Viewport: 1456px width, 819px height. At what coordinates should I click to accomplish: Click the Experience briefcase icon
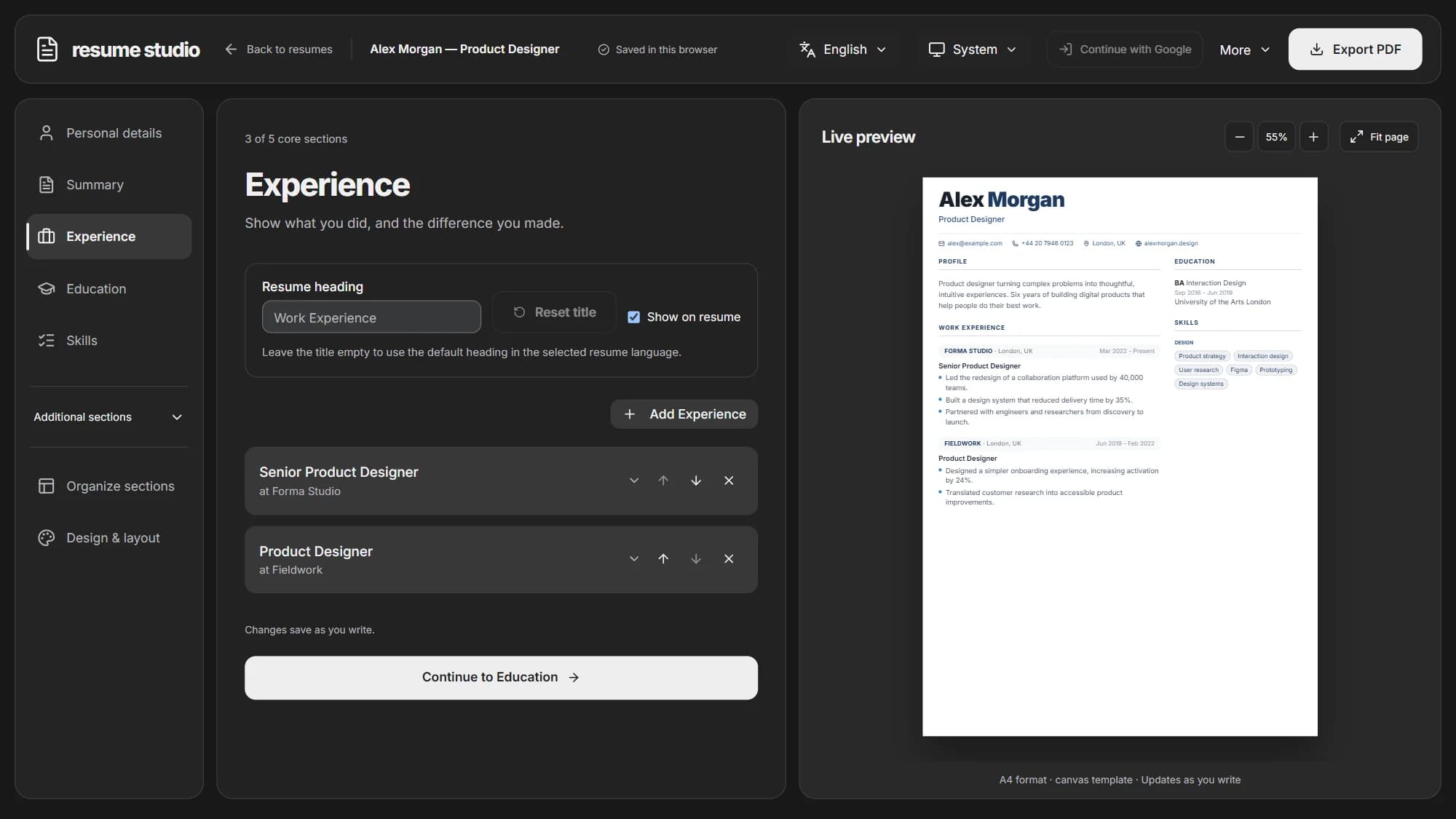pos(47,237)
